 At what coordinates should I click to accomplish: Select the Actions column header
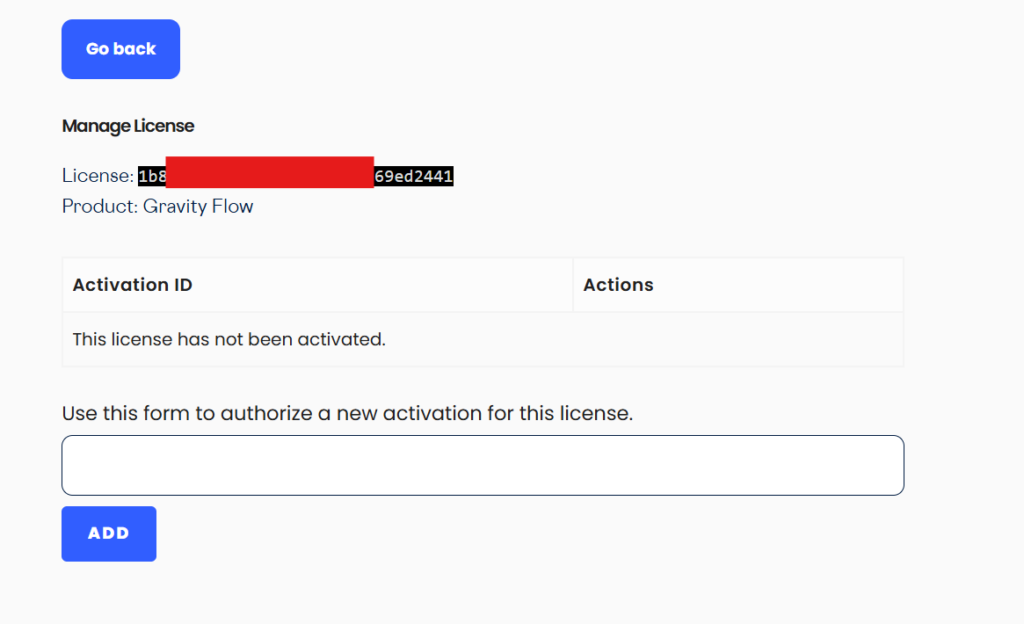pyautogui.click(x=618, y=284)
